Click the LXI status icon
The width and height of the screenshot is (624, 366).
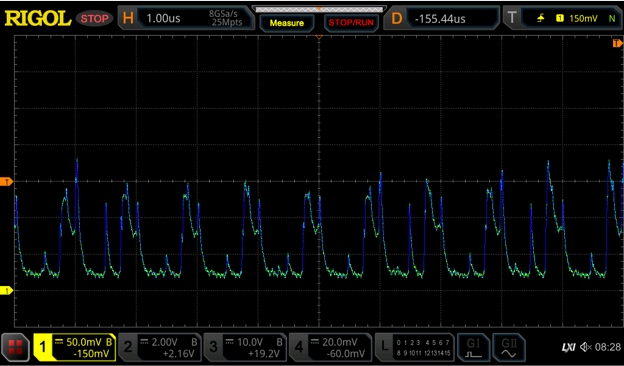coord(568,348)
